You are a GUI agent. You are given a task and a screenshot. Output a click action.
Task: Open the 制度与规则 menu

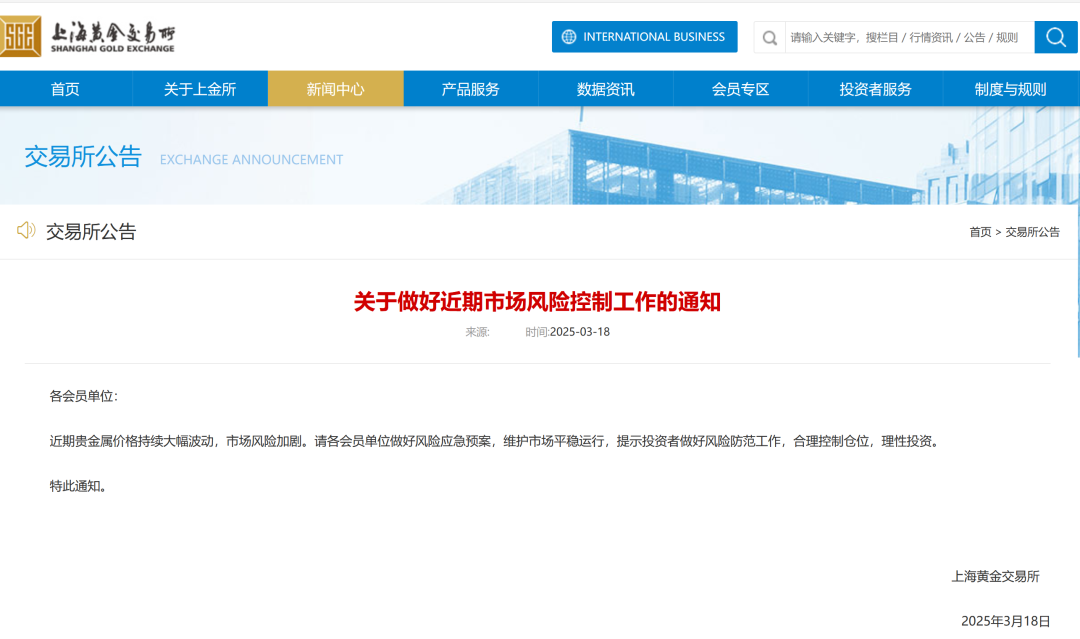[1010, 89]
